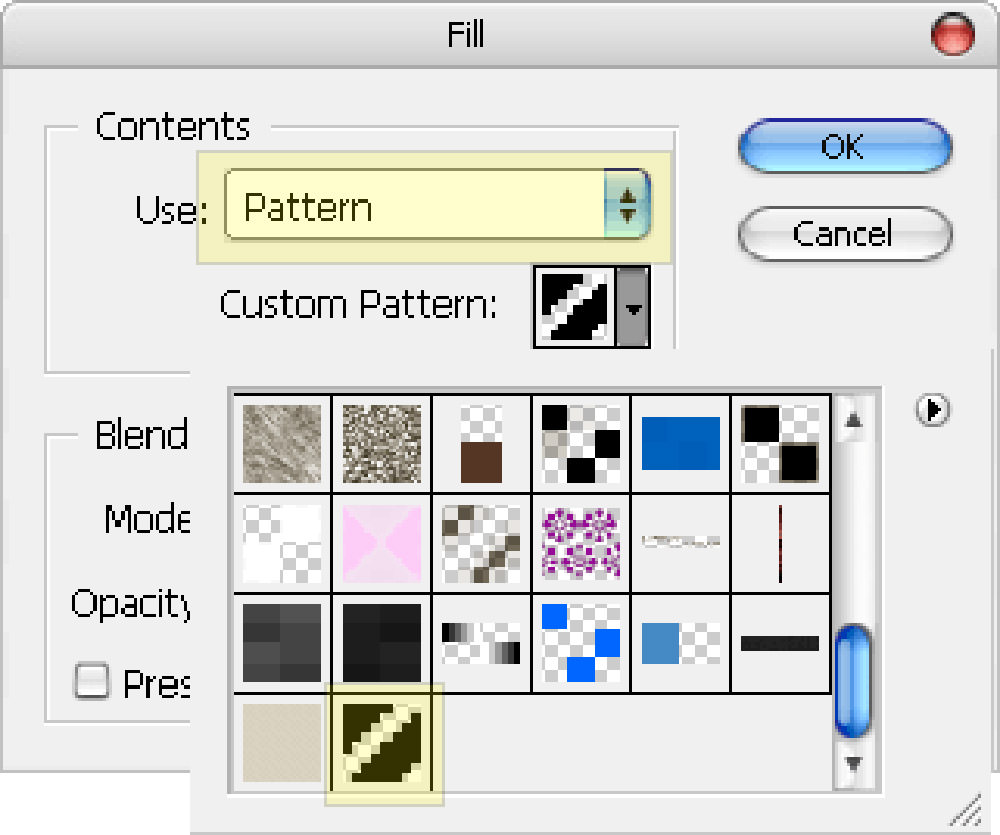Select the black and white diagonal stripe pattern
This screenshot has width=1000, height=835.
point(381,743)
